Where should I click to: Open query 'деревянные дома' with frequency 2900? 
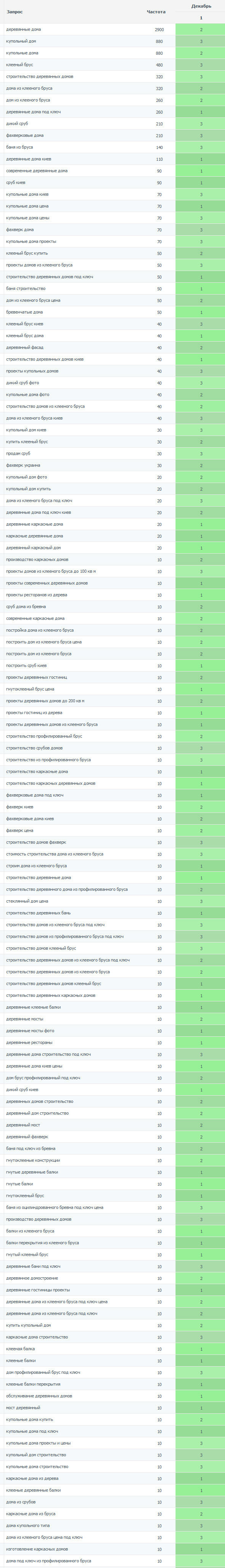coord(24,29)
